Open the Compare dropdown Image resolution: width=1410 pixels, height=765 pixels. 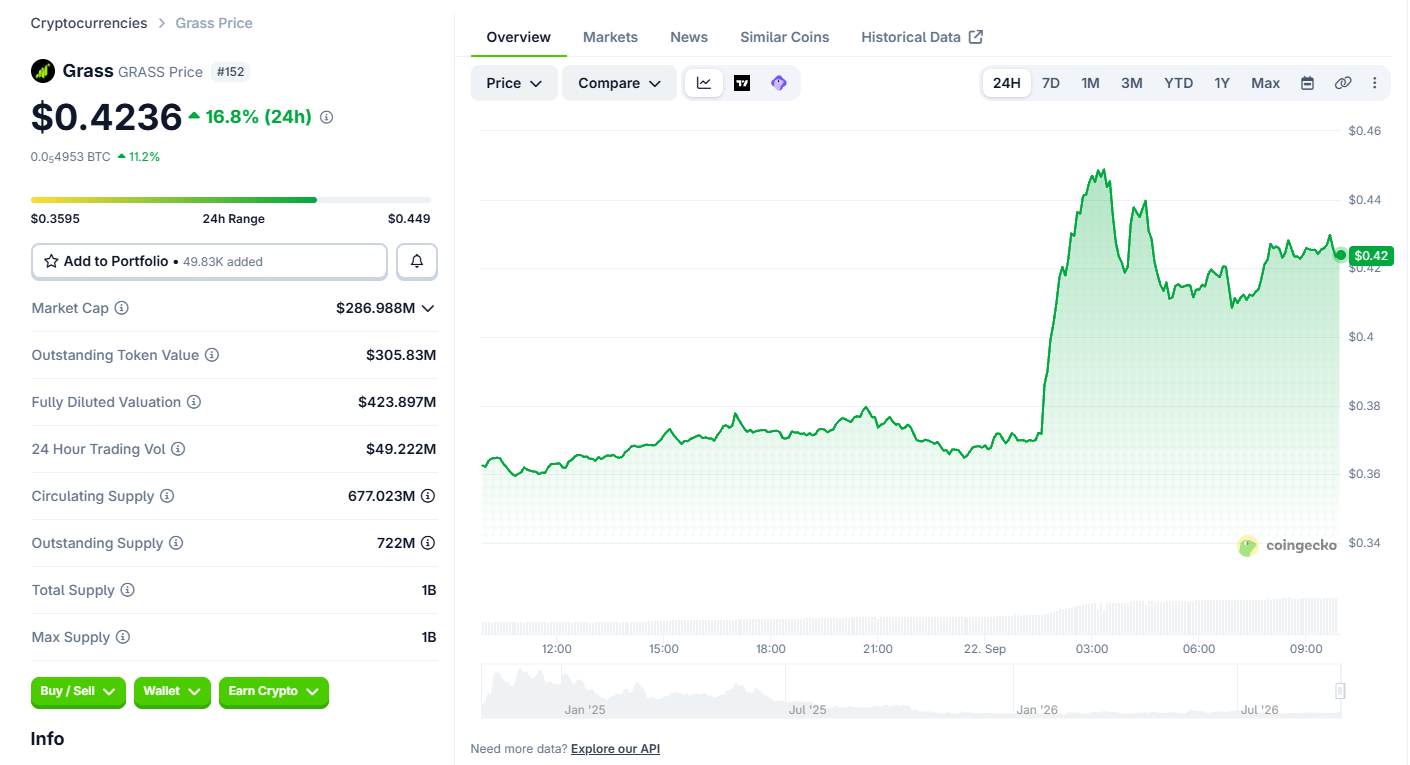[x=620, y=83]
